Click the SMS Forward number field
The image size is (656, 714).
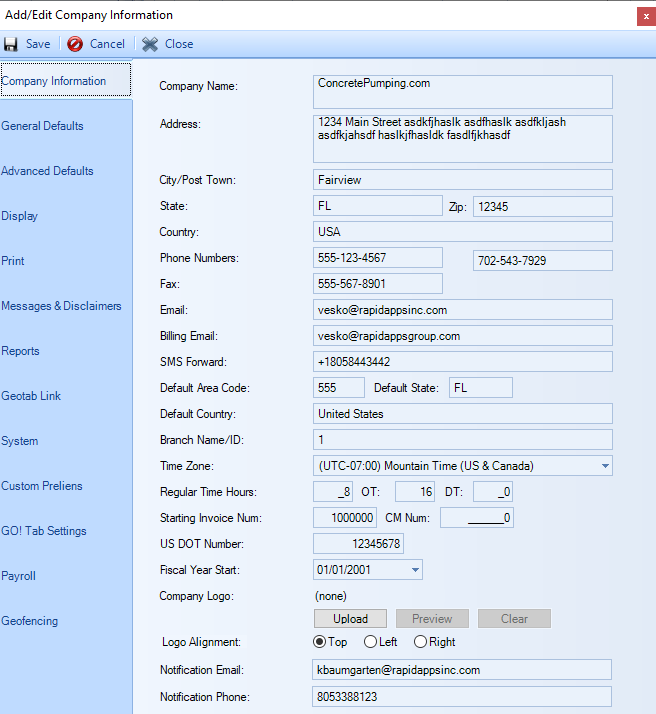pyautogui.click(x=462, y=362)
